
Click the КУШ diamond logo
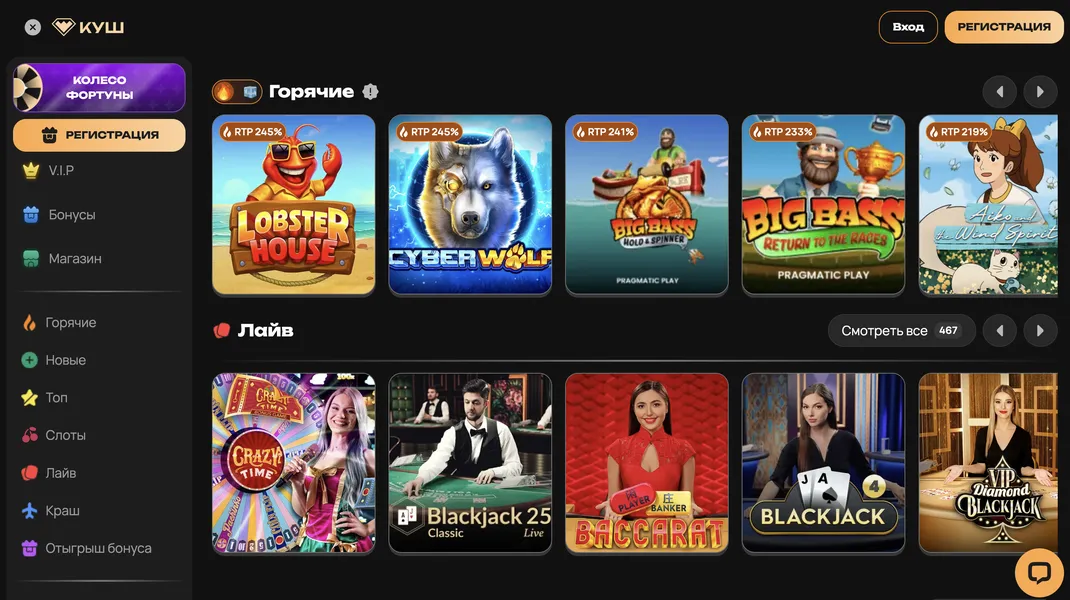(x=88, y=27)
